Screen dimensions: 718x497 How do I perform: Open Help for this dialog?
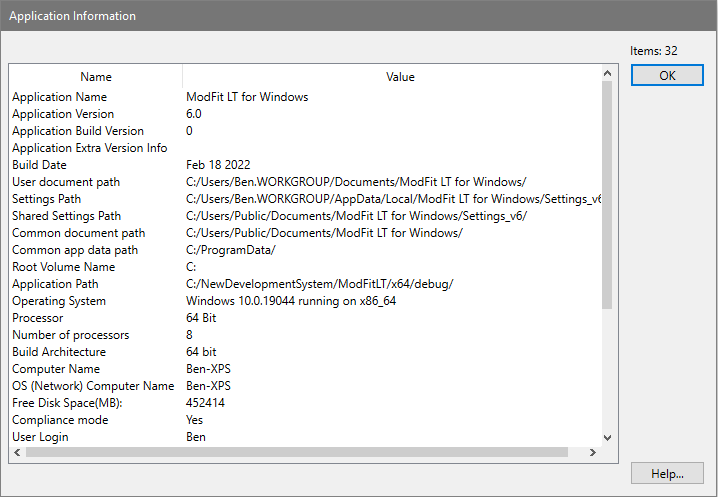pos(667,473)
